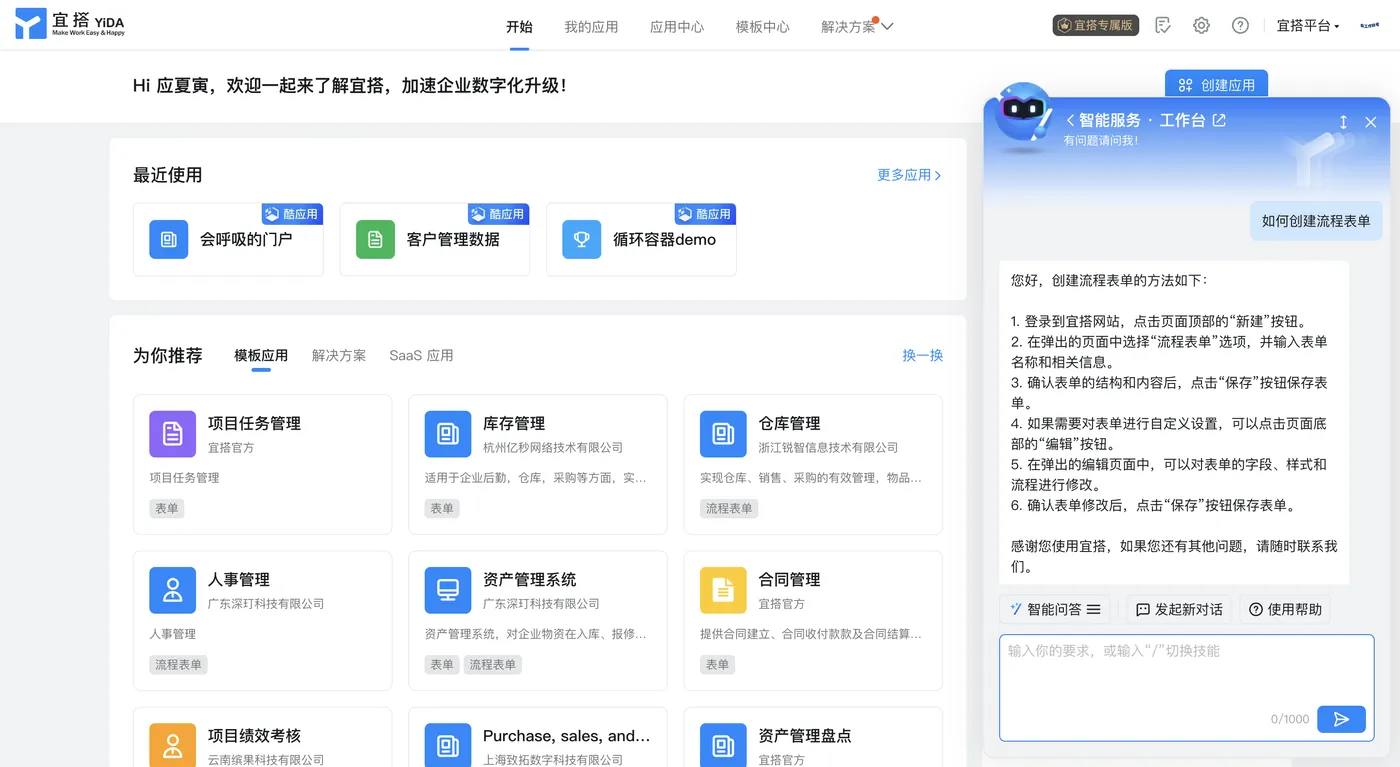Click the 资产管理系统 template title

pyautogui.click(x=530, y=580)
